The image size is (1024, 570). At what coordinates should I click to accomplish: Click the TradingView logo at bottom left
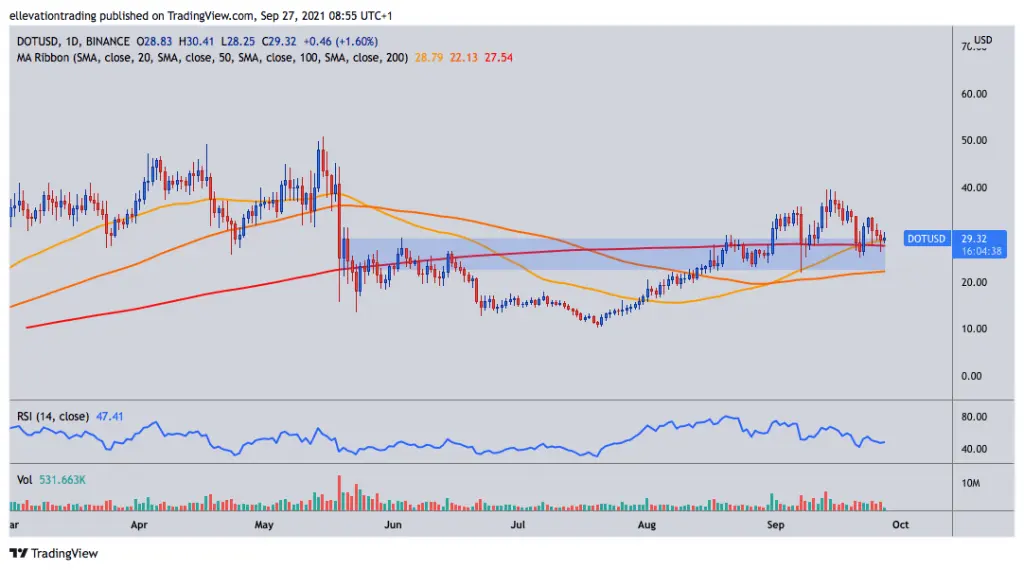(54, 553)
